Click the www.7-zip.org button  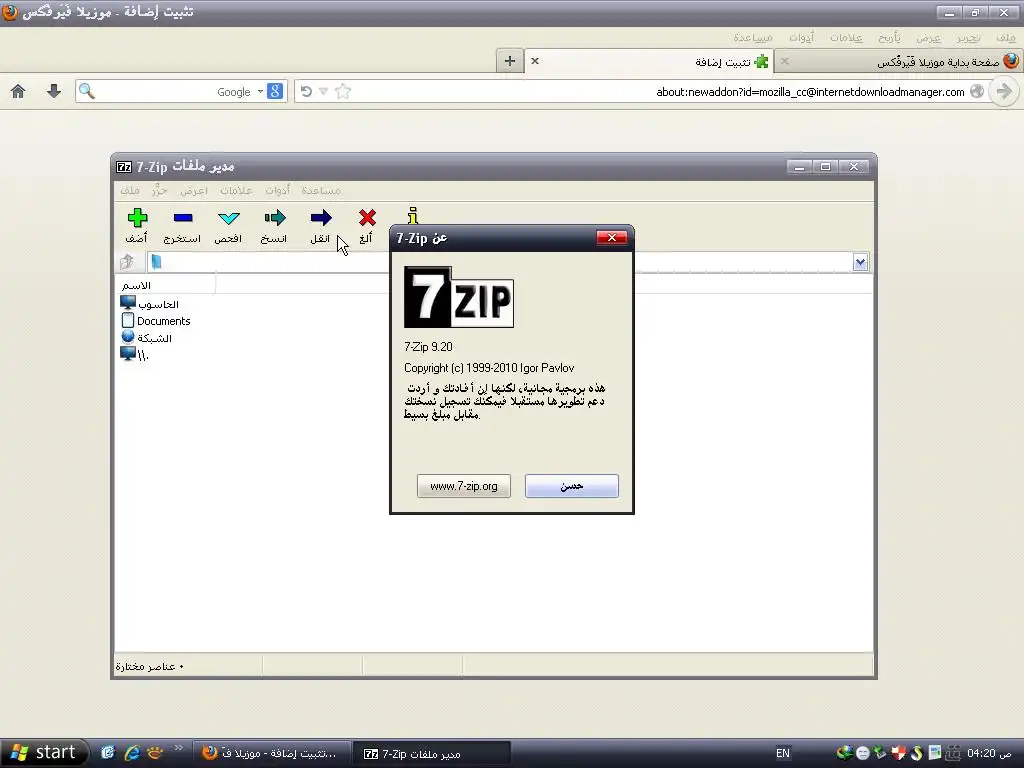click(x=464, y=486)
